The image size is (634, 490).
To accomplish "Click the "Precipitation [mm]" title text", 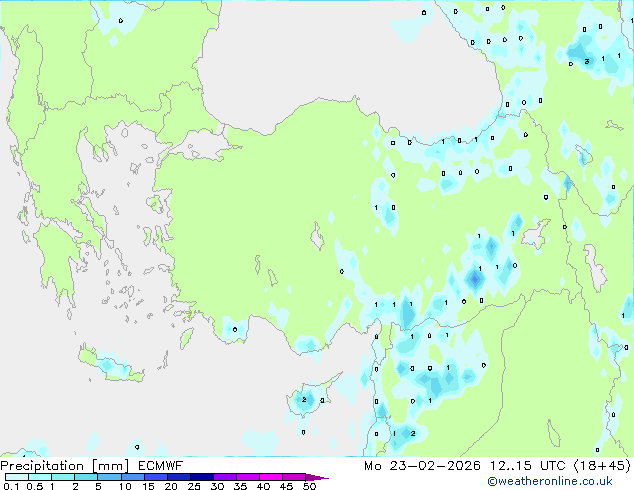I will tap(65, 466).
